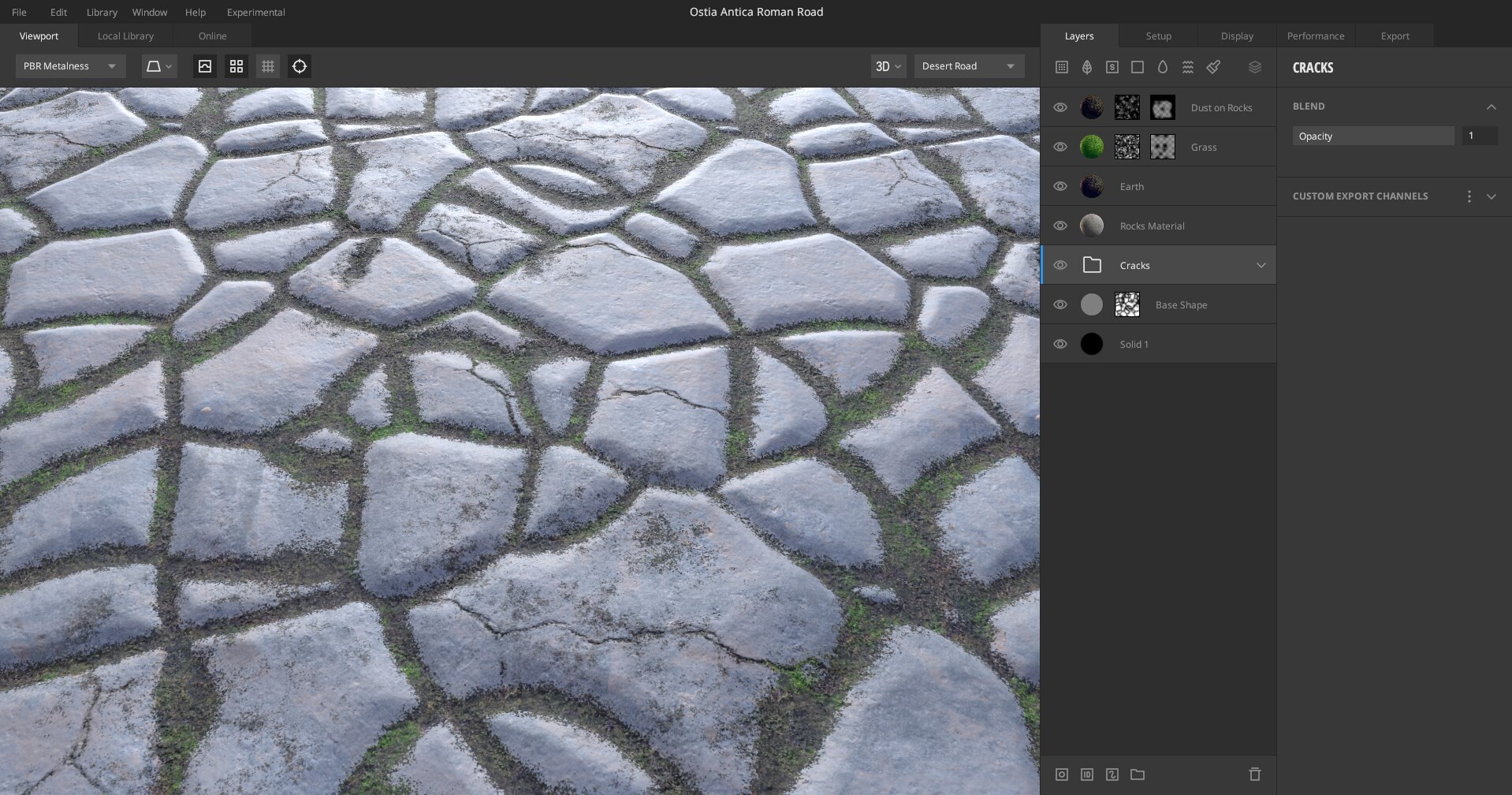The height and width of the screenshot is (795, 1512).
Task: Toggle the Solid 1 layer visibility
Action: click(x=1060, y=344)
